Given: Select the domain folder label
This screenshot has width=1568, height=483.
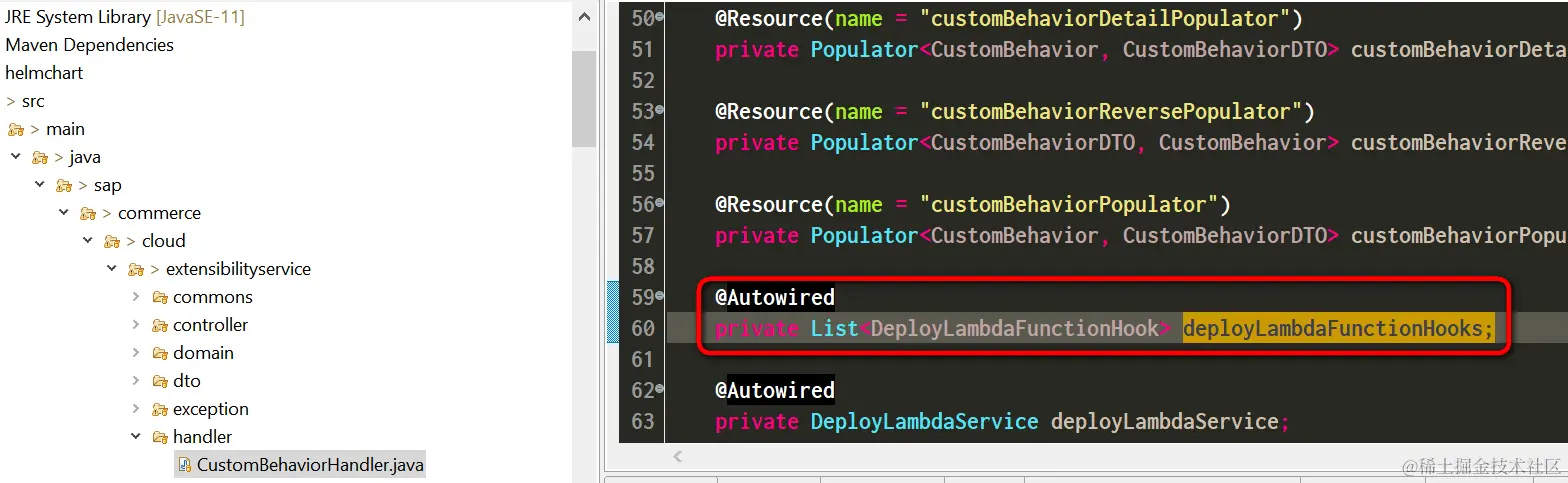Looking at the screenshot, I should 203,353.
